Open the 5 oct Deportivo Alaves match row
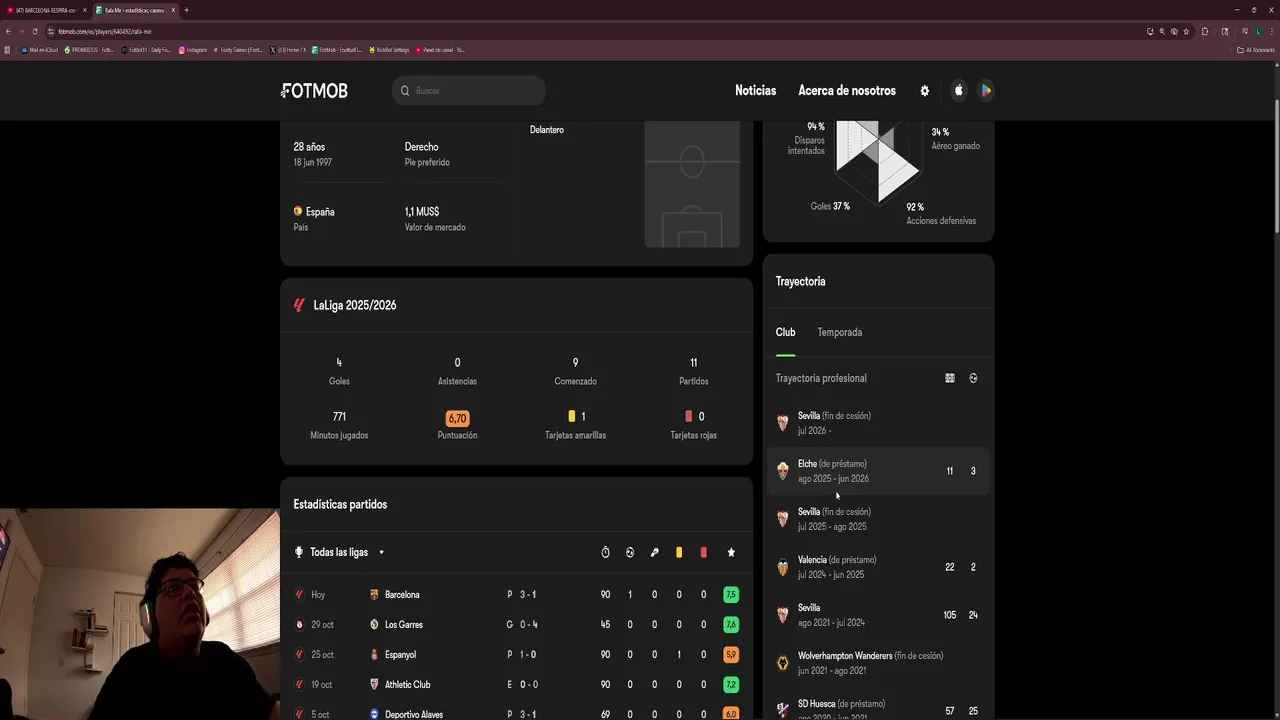The width and height of the screenshot is (1280, 720). tap(516, 712)
